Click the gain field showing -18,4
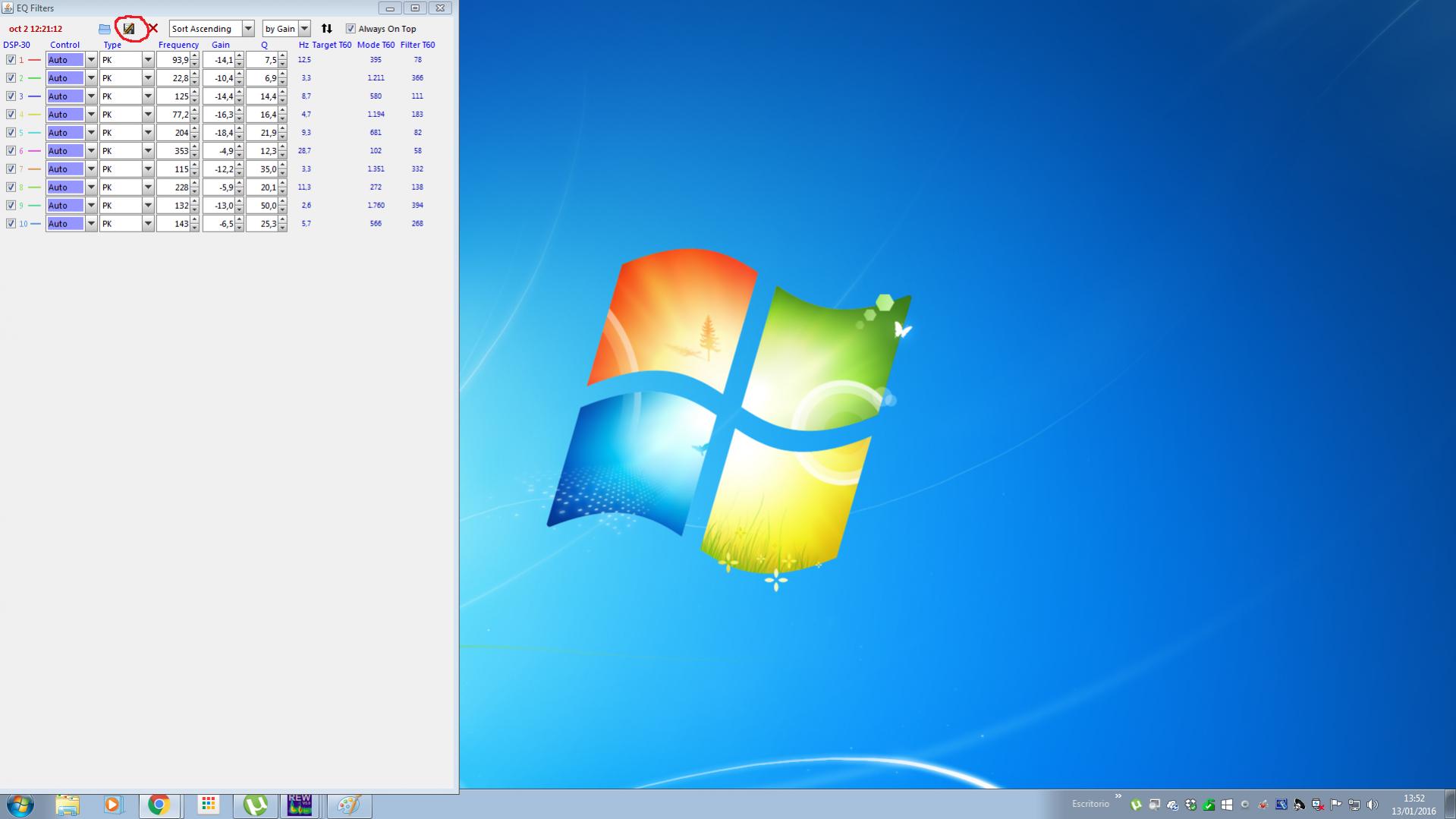 pyautogui.click(x=219, y=133)
